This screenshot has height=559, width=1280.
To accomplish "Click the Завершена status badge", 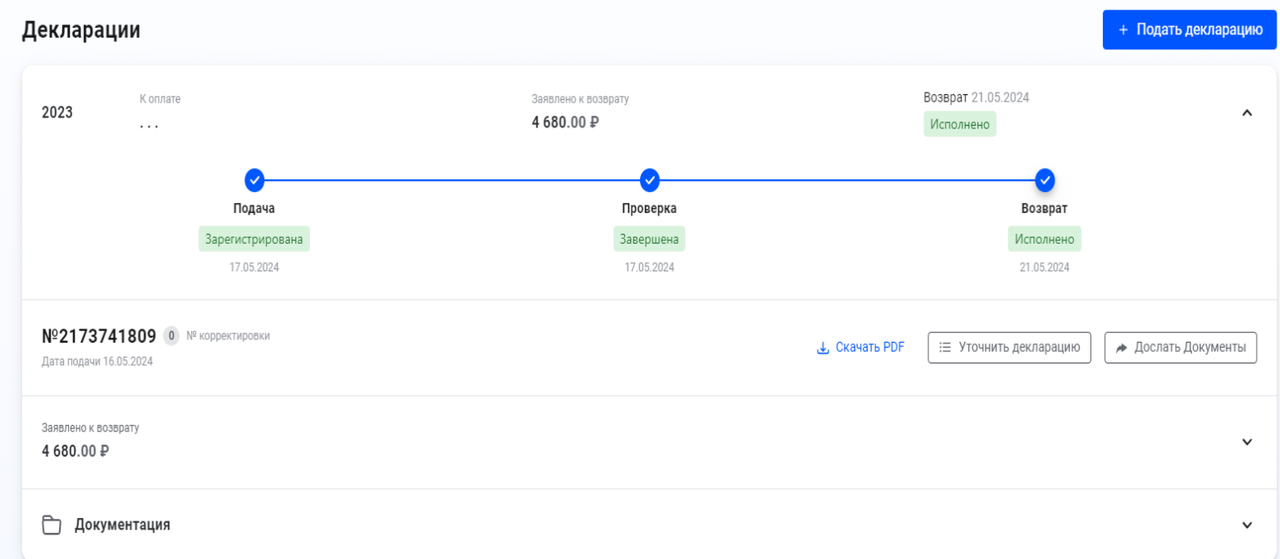I will [x=650, y=239].
